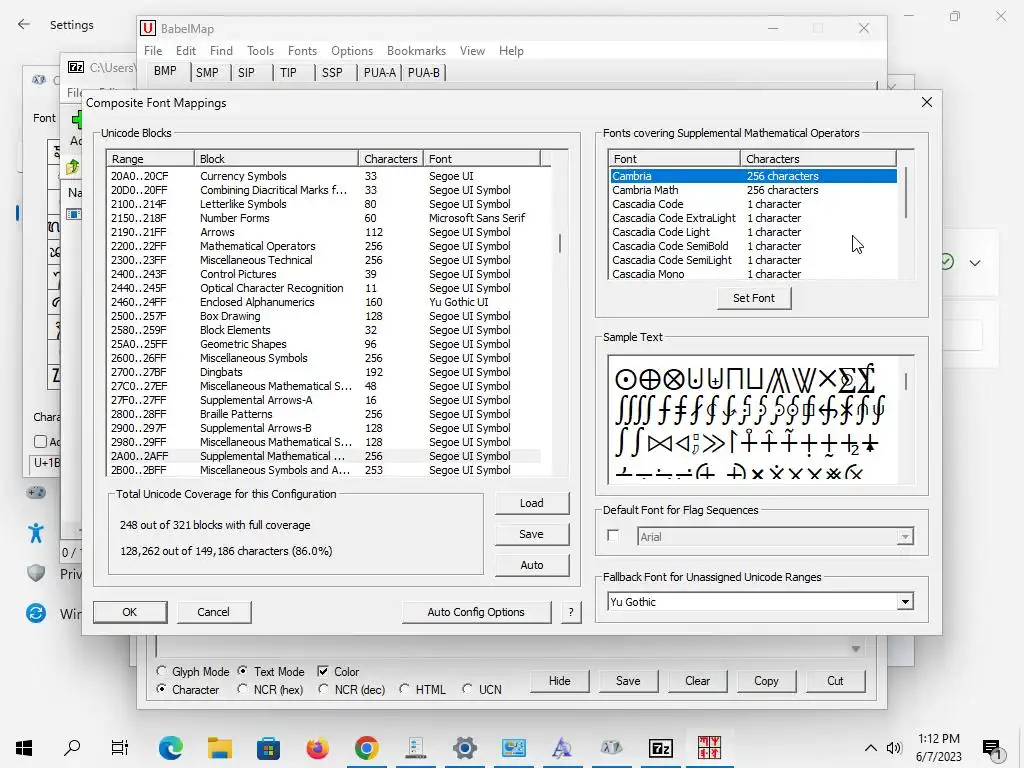Select NCR (dec) radio button
This screenshot has width=1024, height=768.
323,689
